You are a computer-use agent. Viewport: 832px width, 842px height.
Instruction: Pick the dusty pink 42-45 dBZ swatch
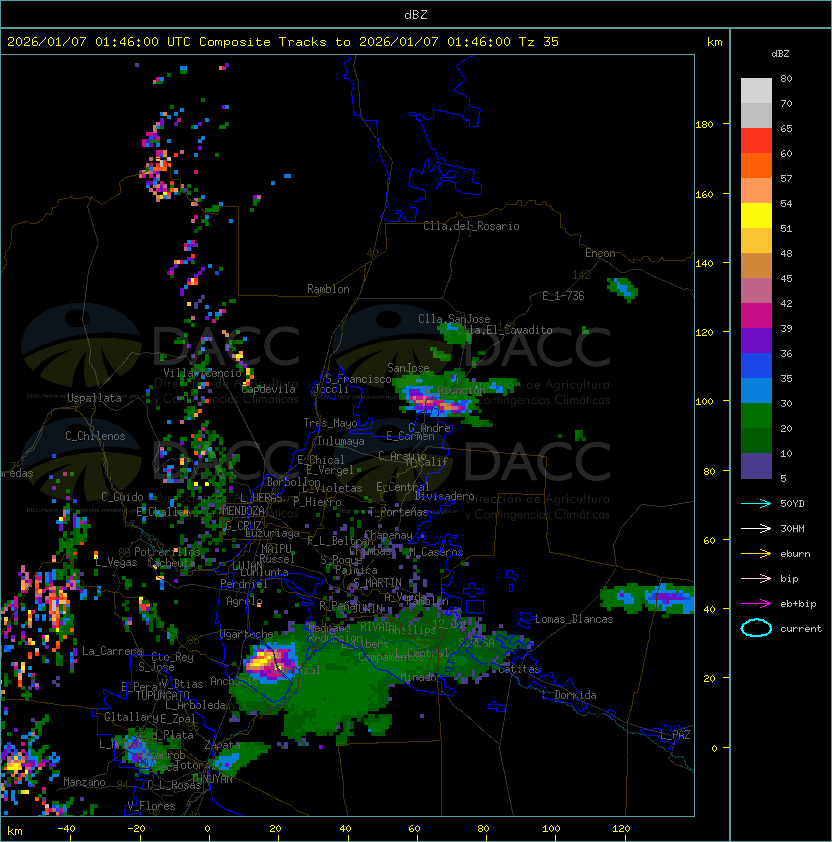pos(756,291)
